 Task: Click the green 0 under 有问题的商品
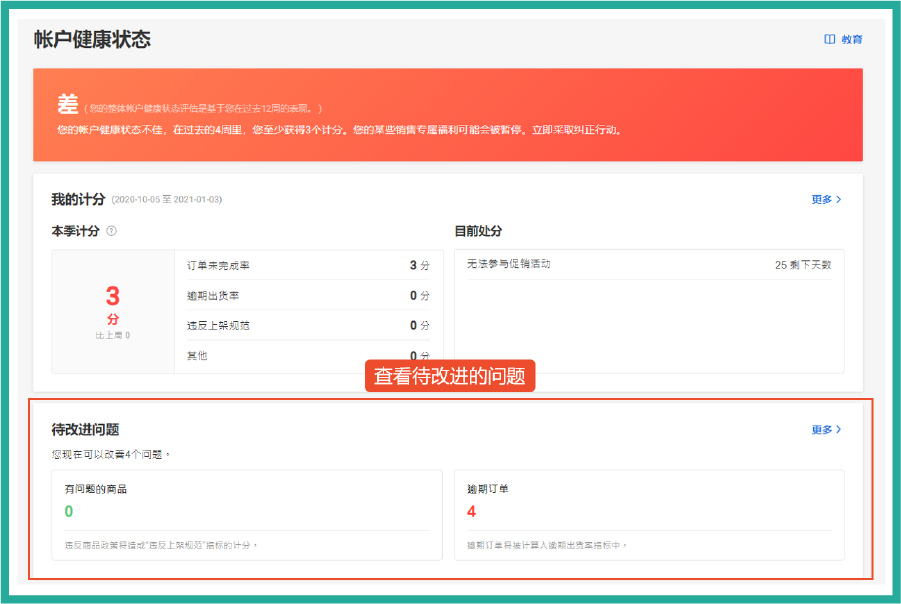tap(70, 513)
